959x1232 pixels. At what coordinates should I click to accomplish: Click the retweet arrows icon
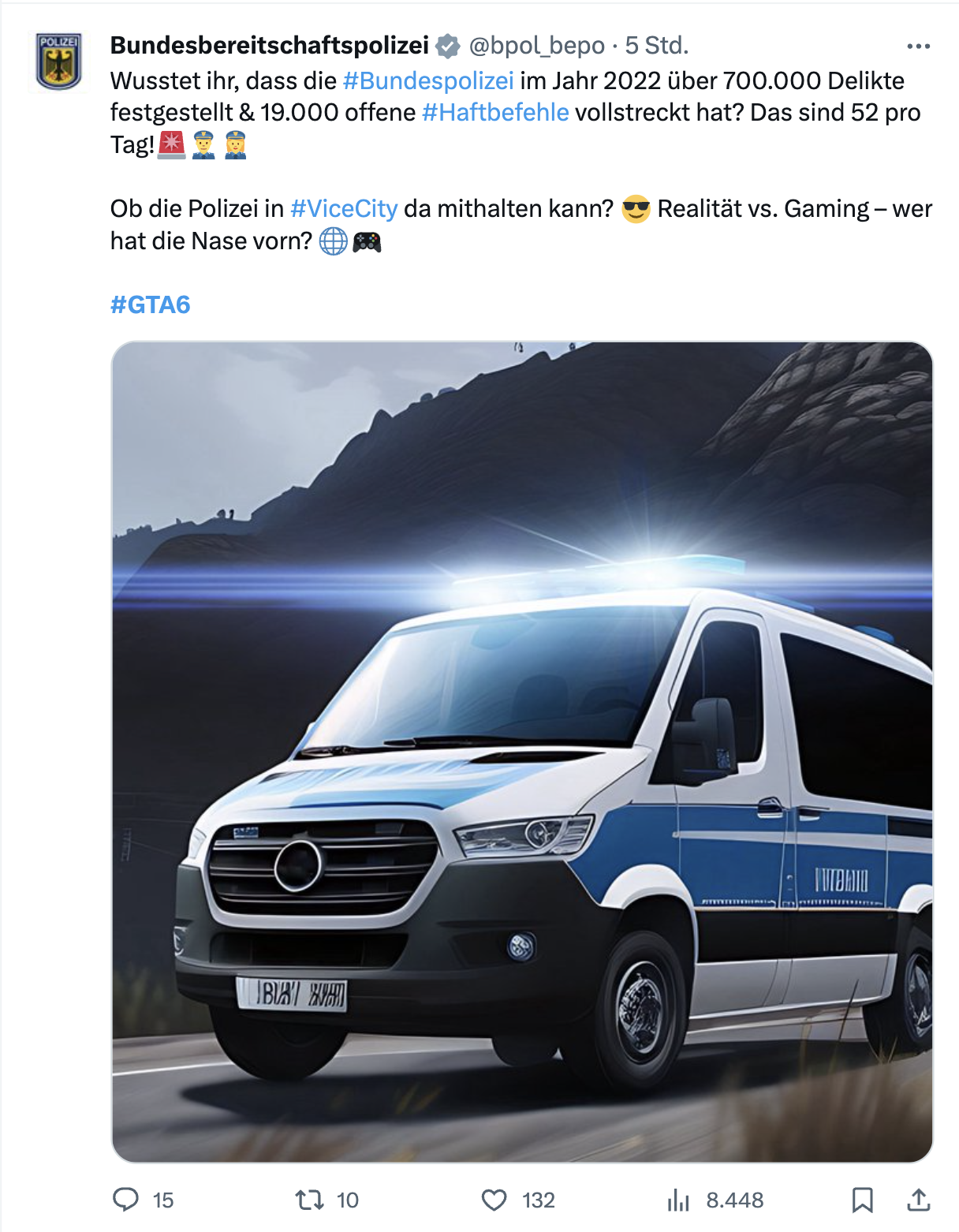pos(309,1200)
